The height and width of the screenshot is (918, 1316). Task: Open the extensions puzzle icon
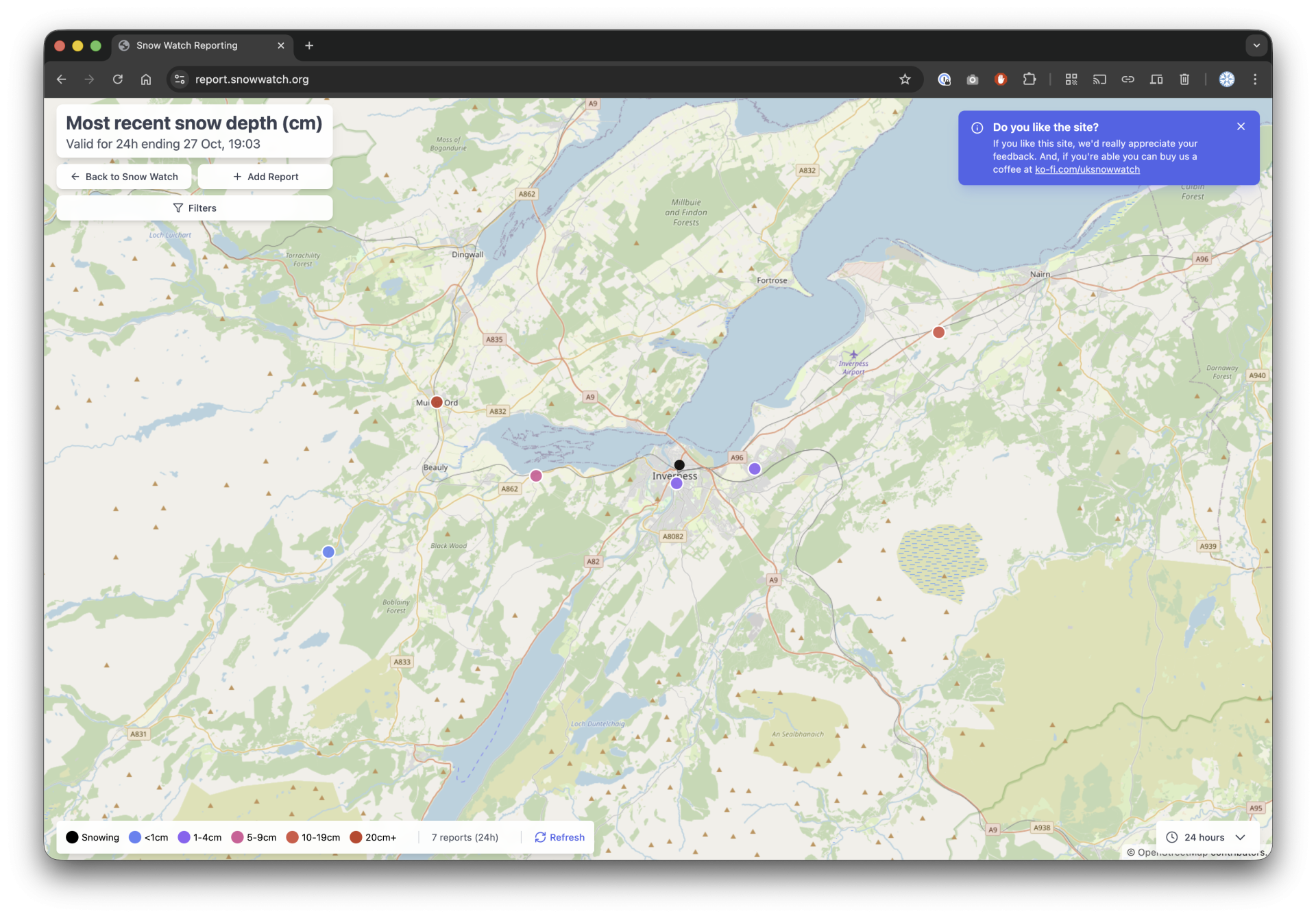click(1029, 79)
